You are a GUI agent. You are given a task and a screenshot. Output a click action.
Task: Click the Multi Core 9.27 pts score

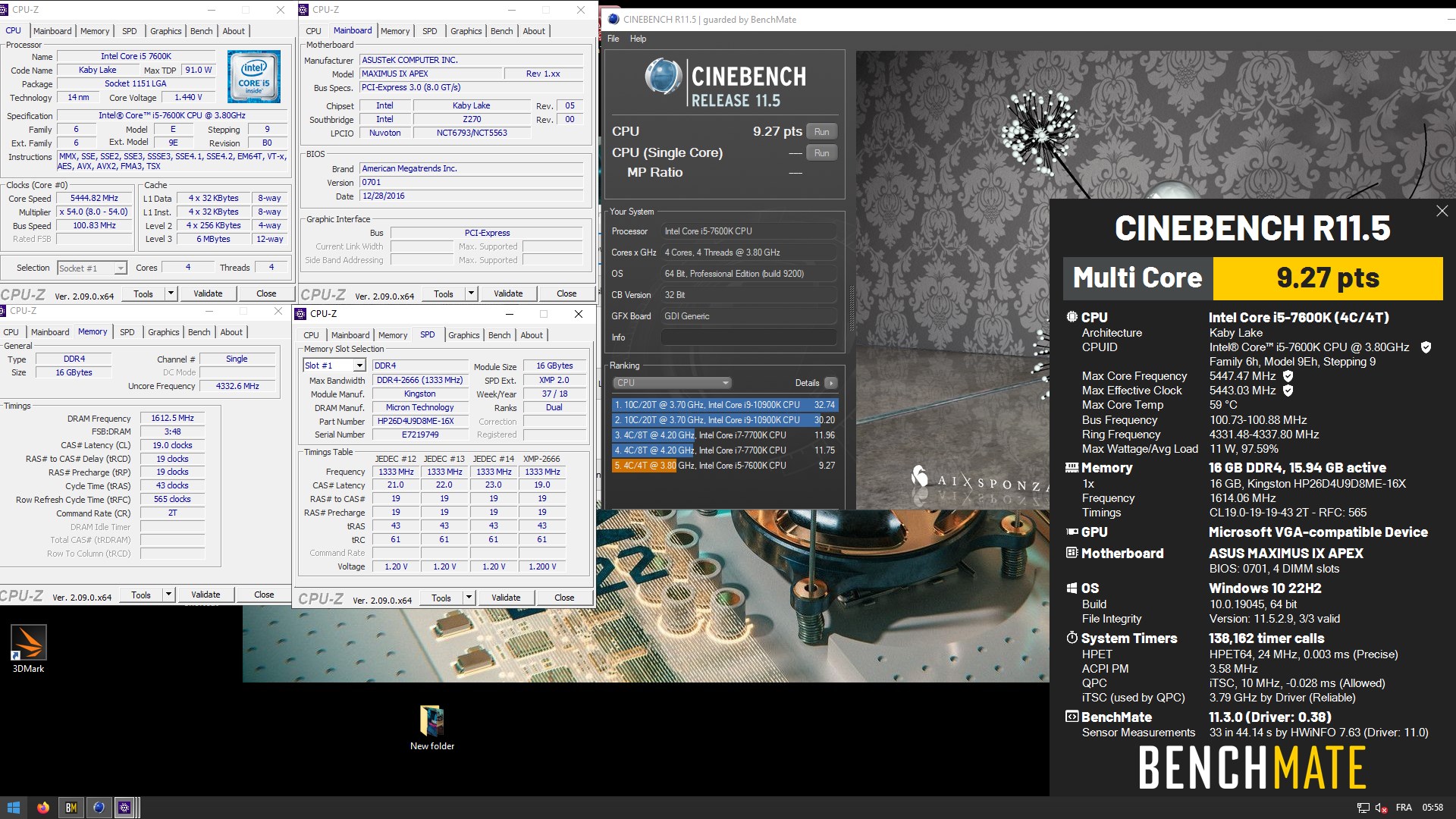tap(1328, 278)
